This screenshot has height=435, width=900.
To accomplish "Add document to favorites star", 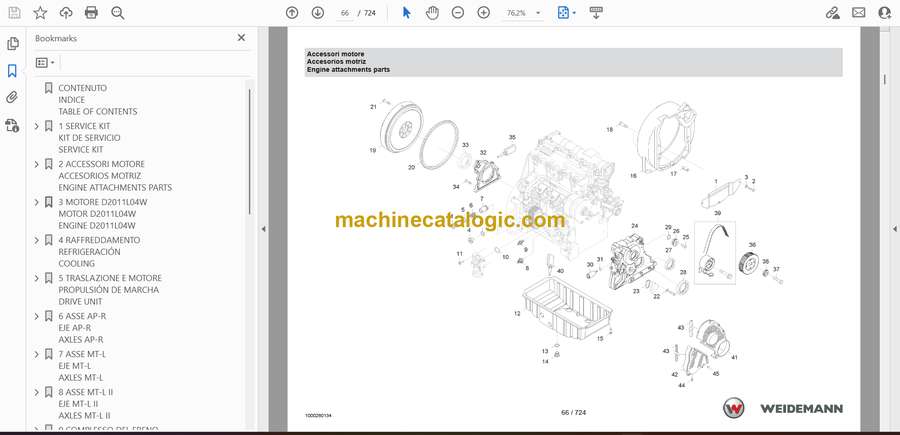I will (40, 13).
